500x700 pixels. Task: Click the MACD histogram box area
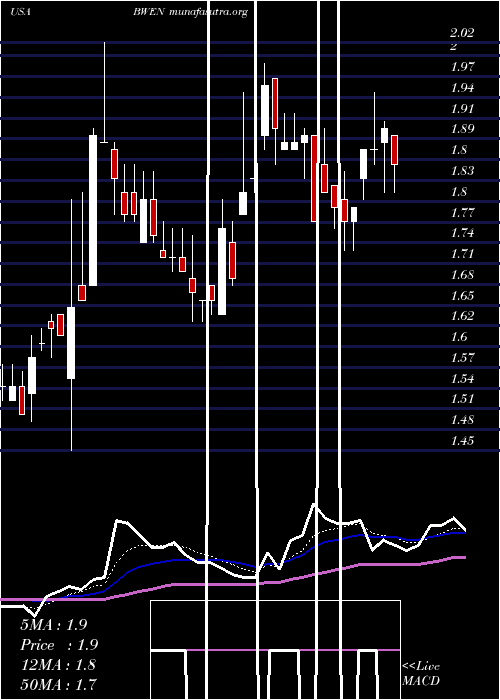275,650
